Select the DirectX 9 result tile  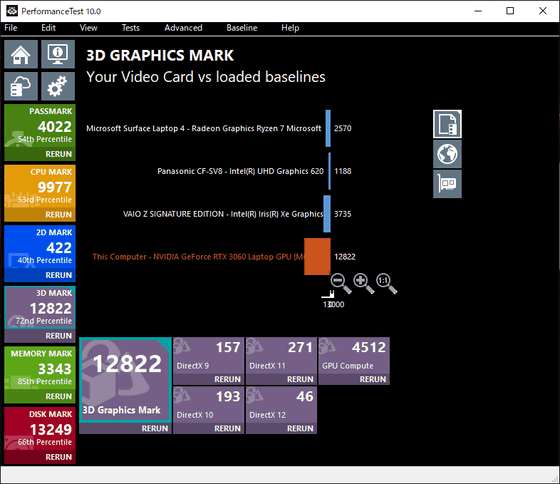(x=209, y=356)
